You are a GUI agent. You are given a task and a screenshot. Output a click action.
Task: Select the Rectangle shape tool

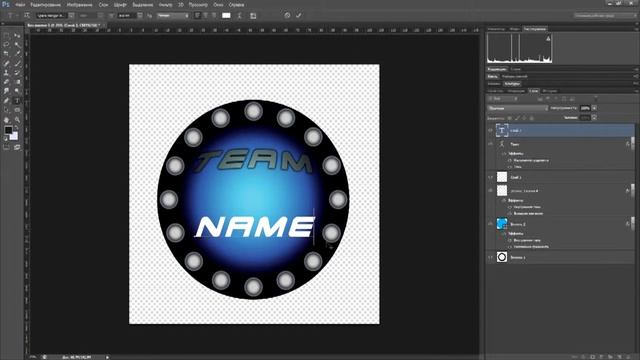coord(17,110)
